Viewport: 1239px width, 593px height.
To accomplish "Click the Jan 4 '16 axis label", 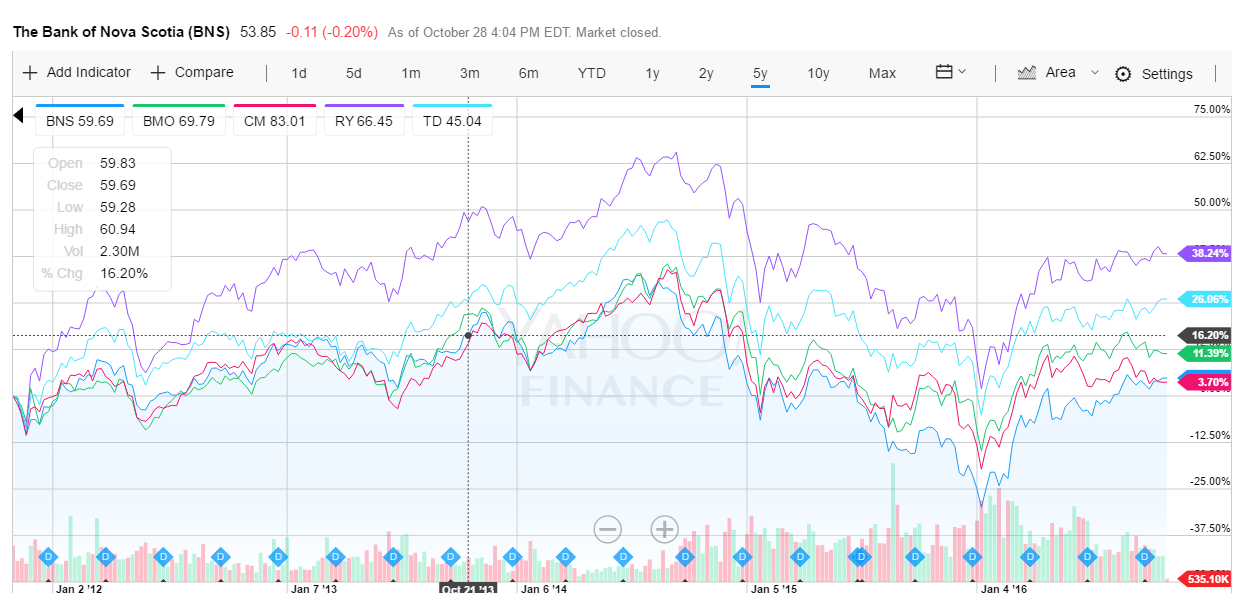I will (1006, 588).
